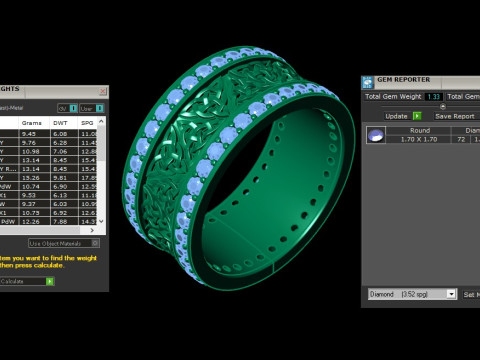Click the 1.70 X 1.70 size cell
This screenshot has height=360, width=480.
point(419,139)
